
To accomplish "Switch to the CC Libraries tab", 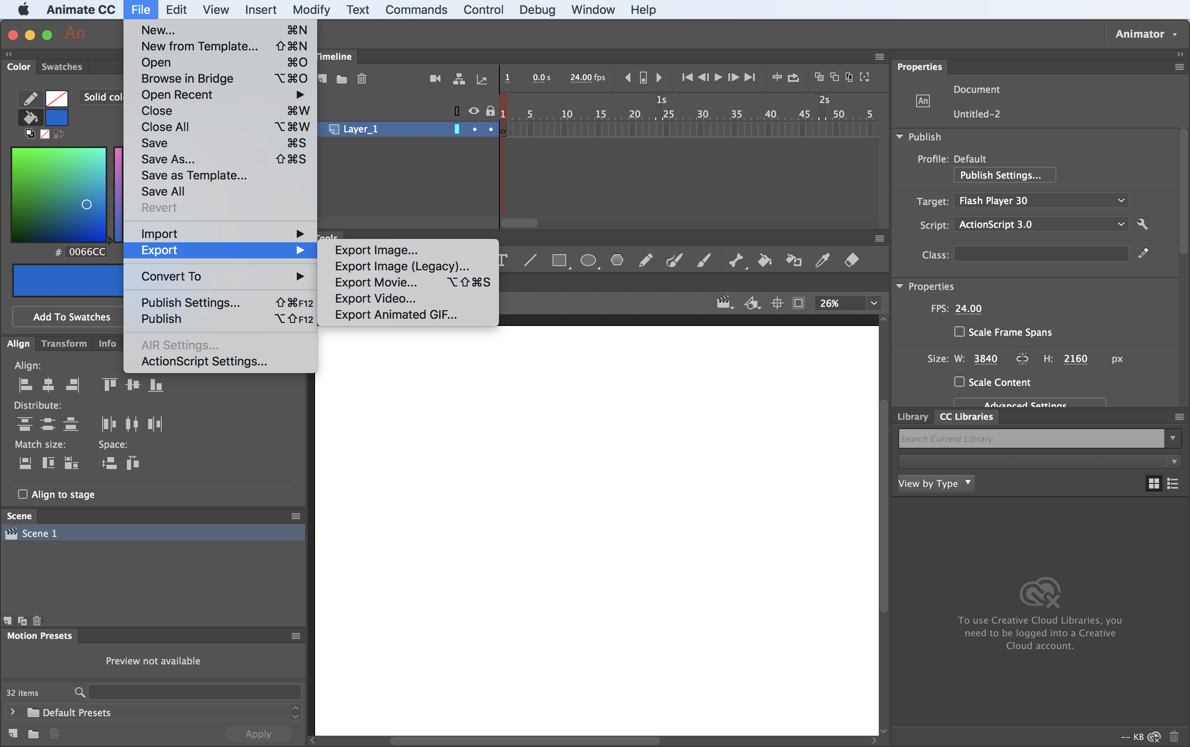I will click(x=966, y=416).
